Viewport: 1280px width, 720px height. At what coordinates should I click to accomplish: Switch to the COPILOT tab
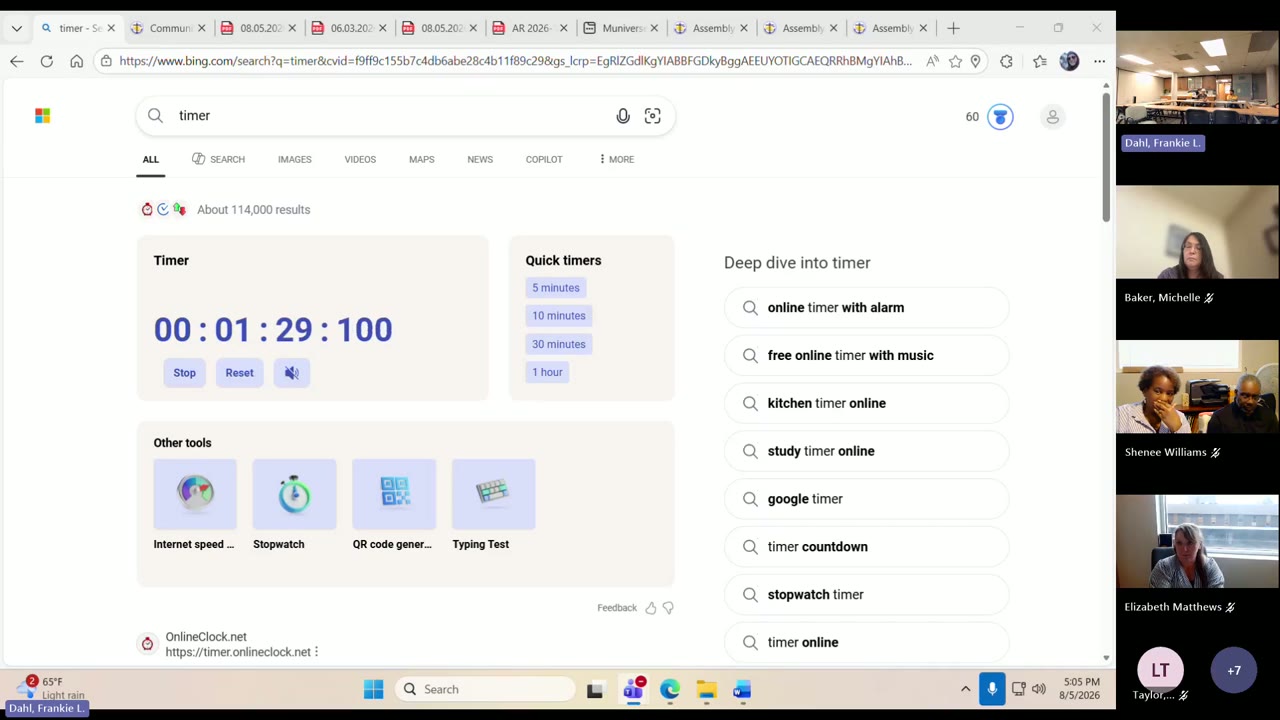pyautogui.click(x=544, y=159)
